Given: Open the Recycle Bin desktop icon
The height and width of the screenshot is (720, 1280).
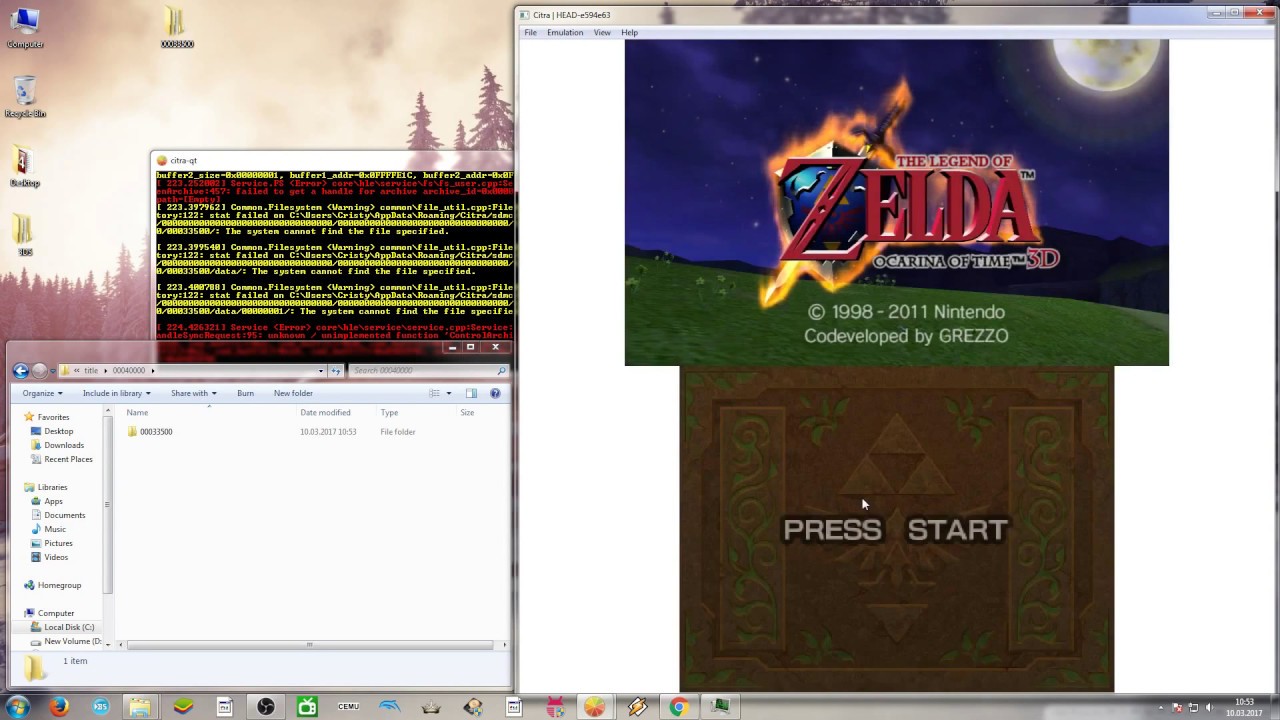Looking at the screenshot, I should point(25,97).
